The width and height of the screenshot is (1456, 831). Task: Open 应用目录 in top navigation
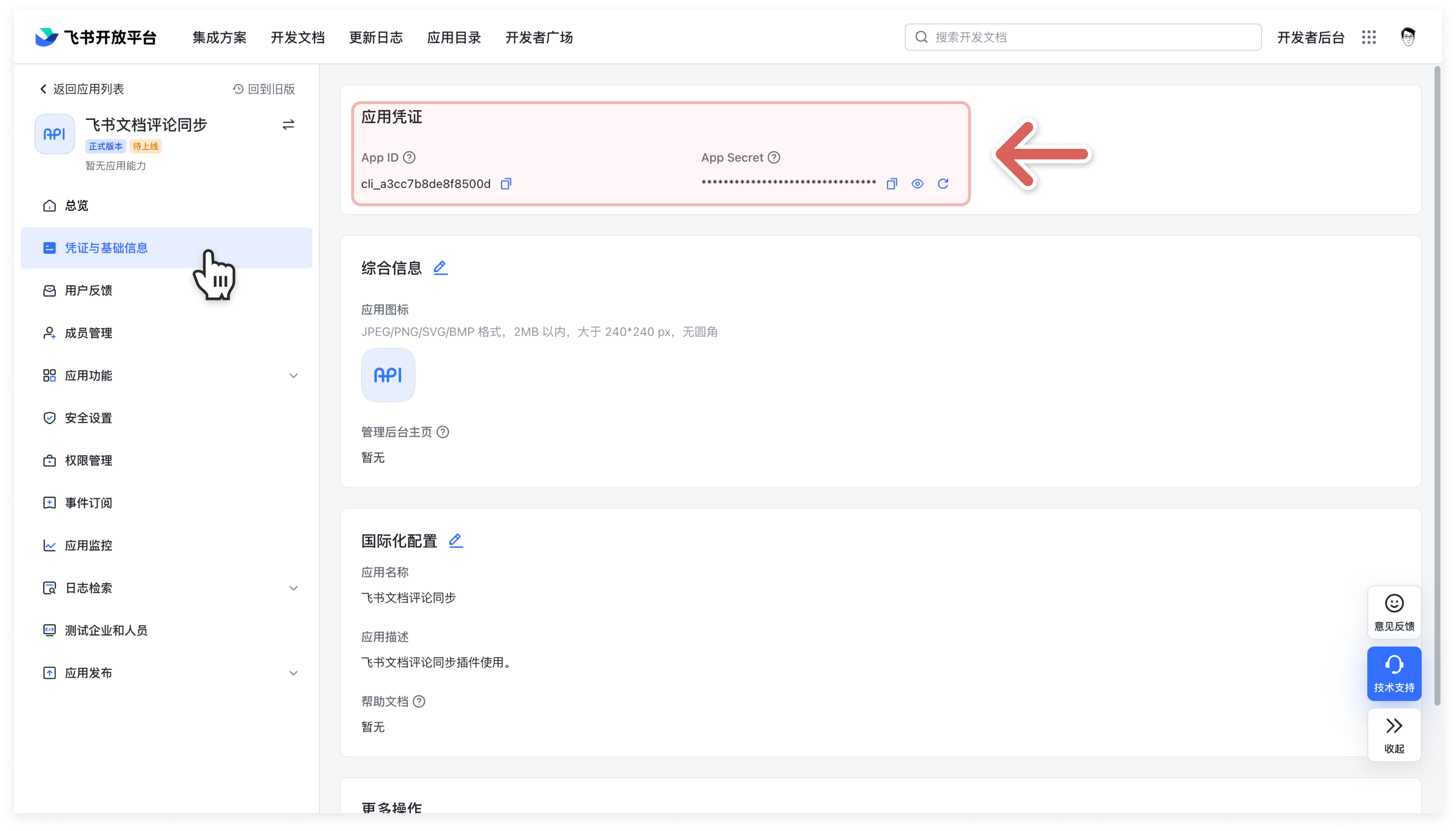(454, 37)
